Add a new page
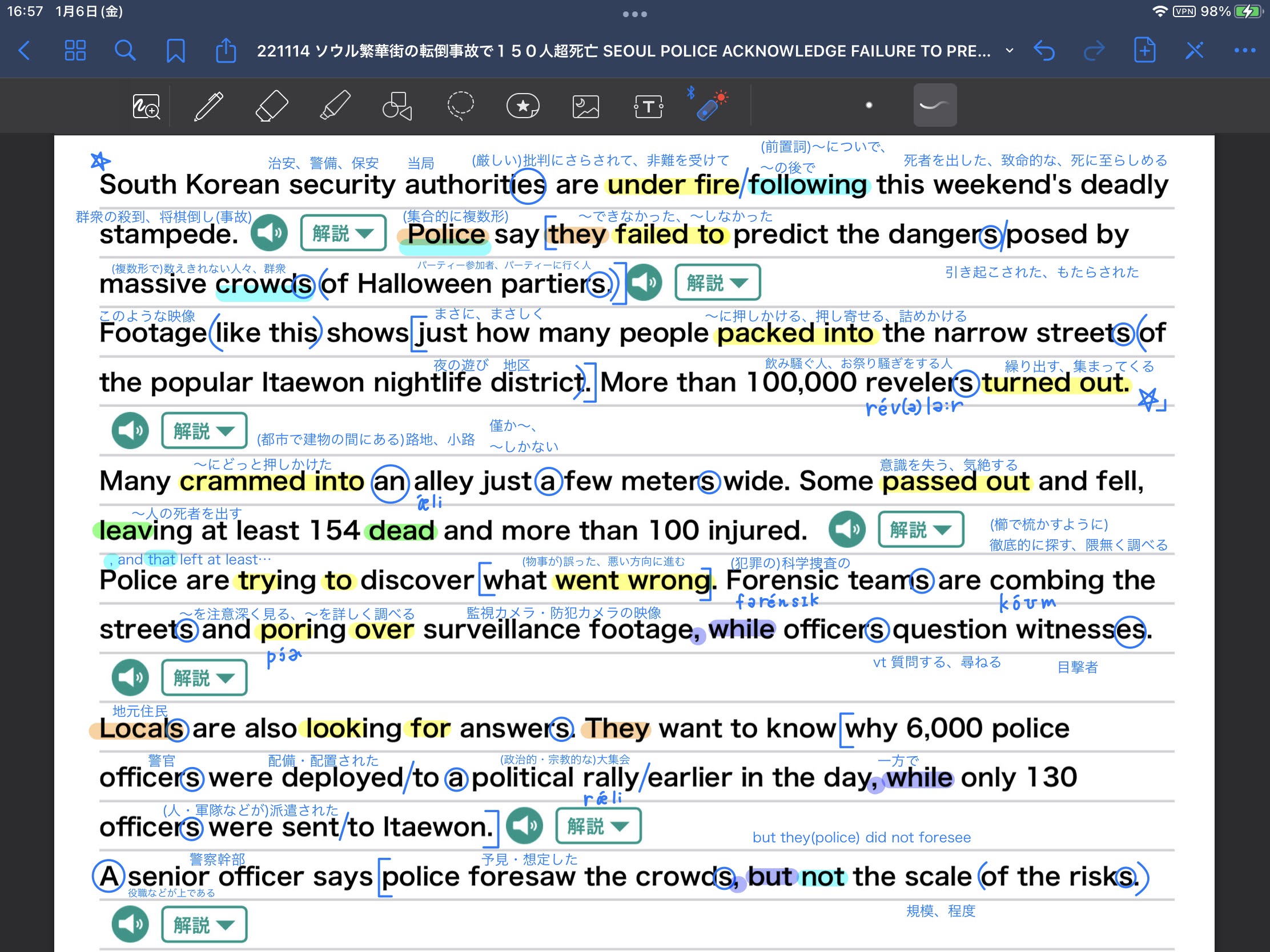Screen dimensions: 1270x952 [x=1144, y=50]
